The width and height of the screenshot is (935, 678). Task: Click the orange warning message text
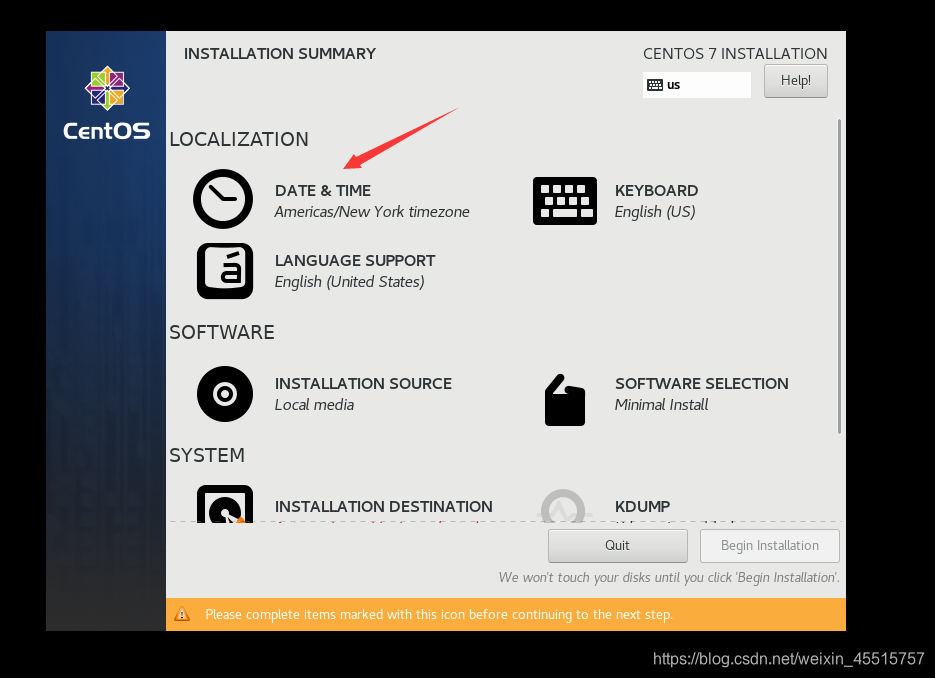coord(439,615)
